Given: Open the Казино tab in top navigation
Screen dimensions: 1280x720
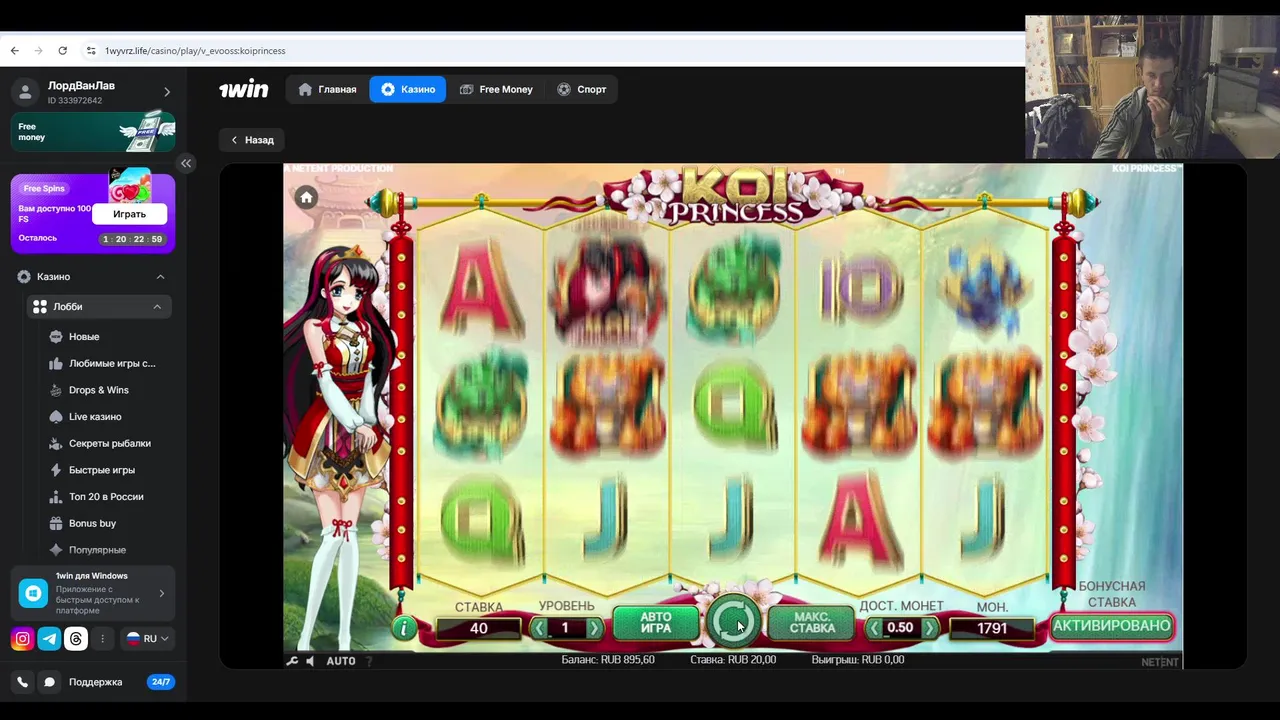Looking at the screenshot, I should pos(408,89).
